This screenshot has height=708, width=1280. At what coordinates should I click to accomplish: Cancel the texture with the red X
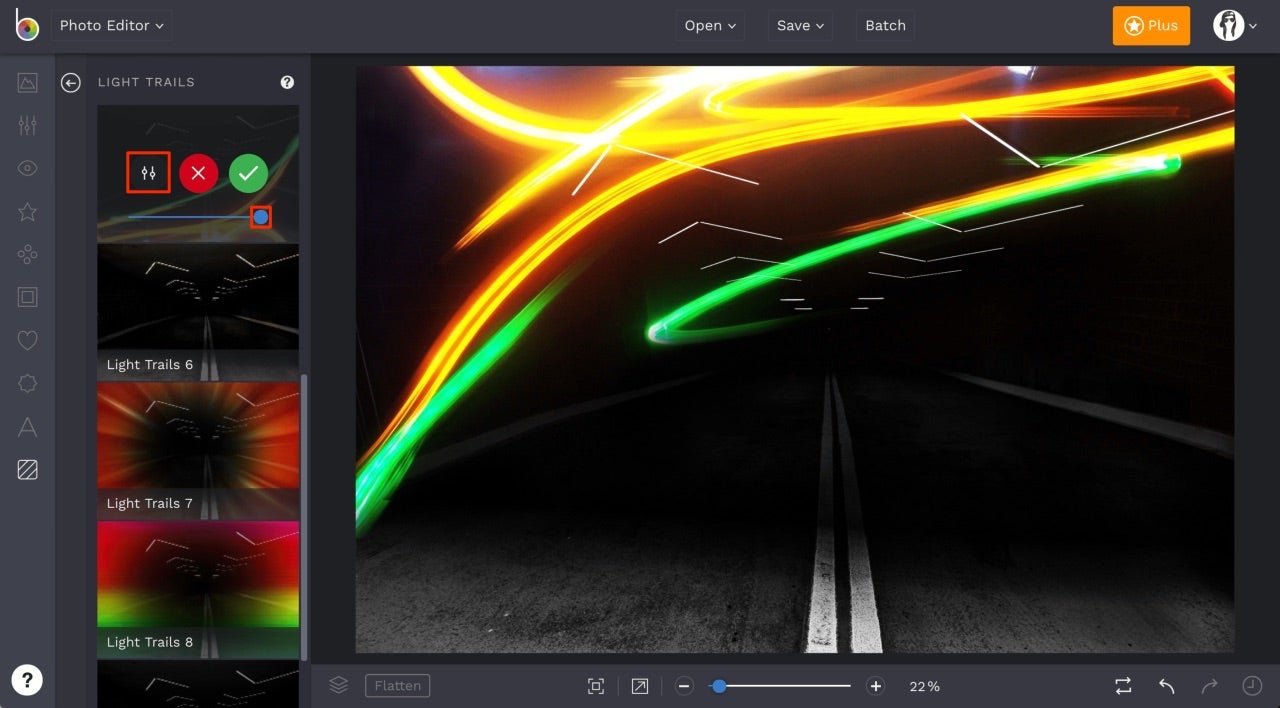[198, 173]
